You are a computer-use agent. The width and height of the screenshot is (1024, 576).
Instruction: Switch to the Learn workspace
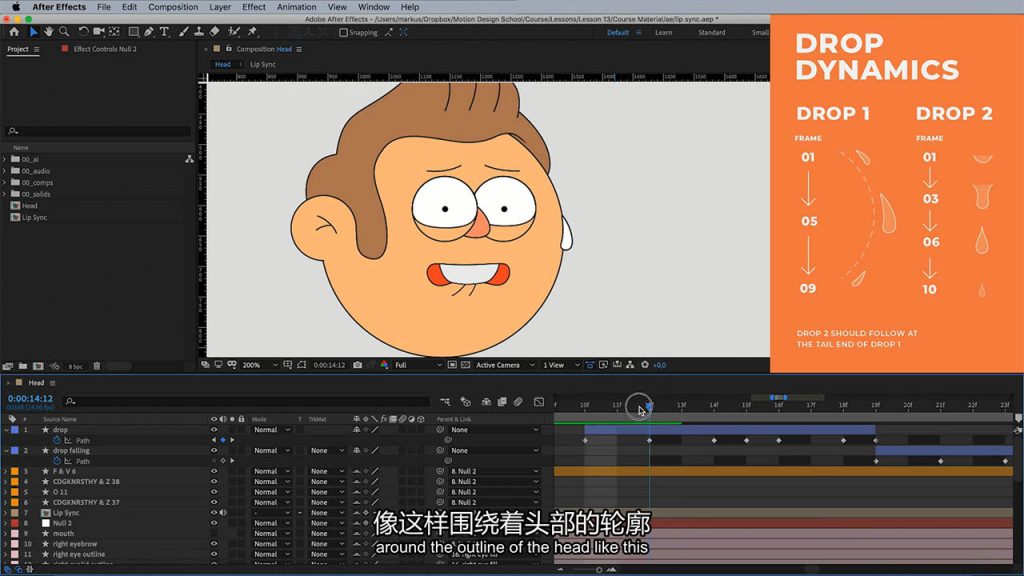664,33
